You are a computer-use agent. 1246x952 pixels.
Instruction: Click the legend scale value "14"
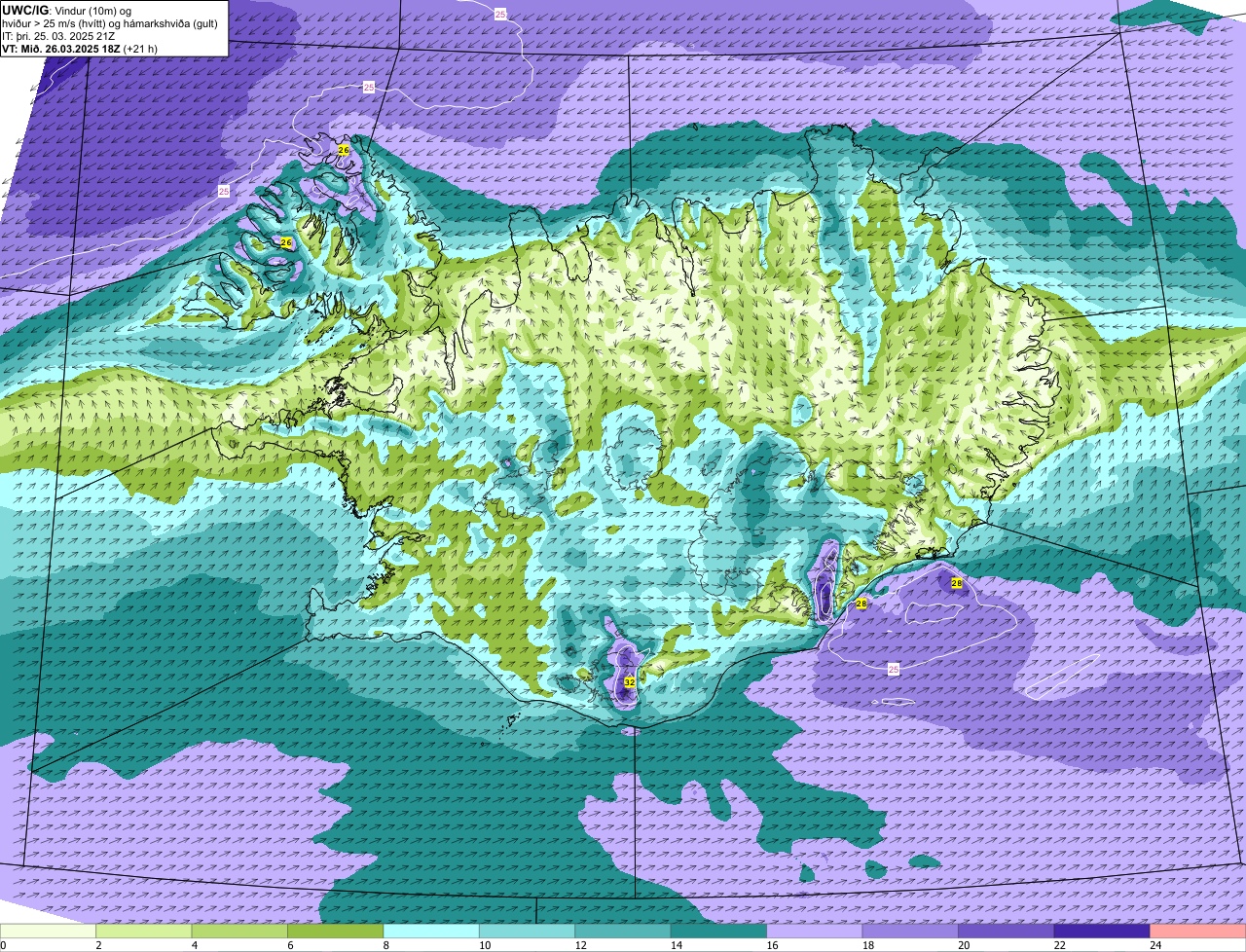(677, 944)
